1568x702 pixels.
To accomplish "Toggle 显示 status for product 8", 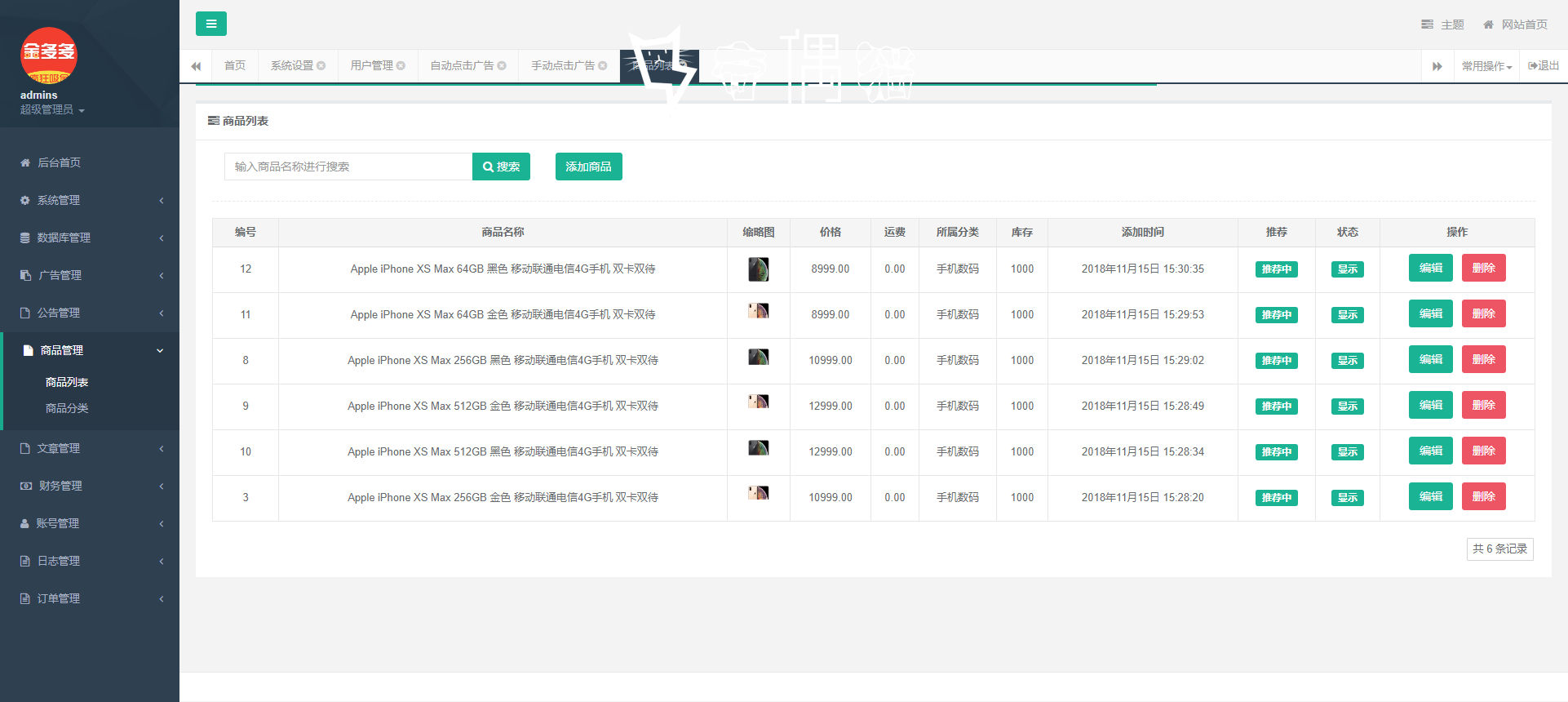I will pyautogui.click(x=1348, y=361).
